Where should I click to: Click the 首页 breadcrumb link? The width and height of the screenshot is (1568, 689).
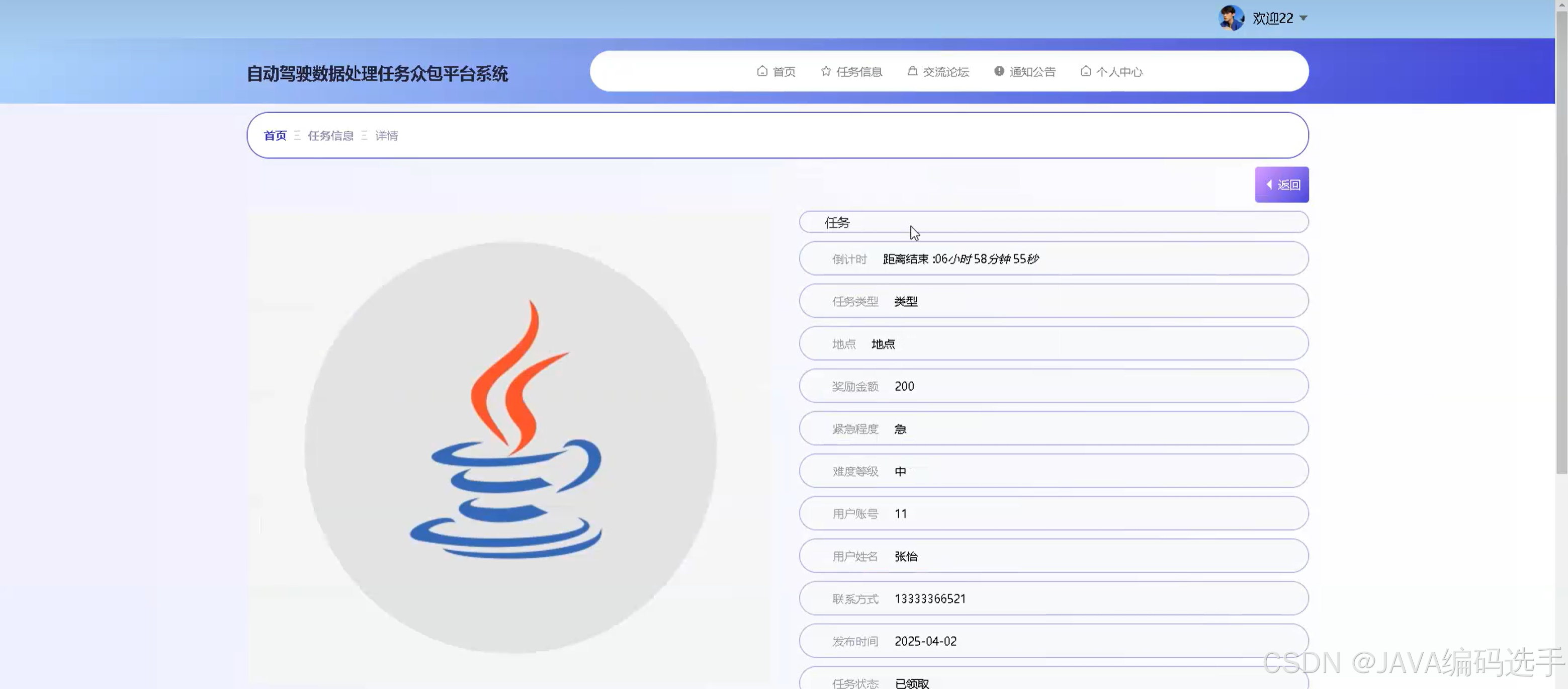pos(275,136)
